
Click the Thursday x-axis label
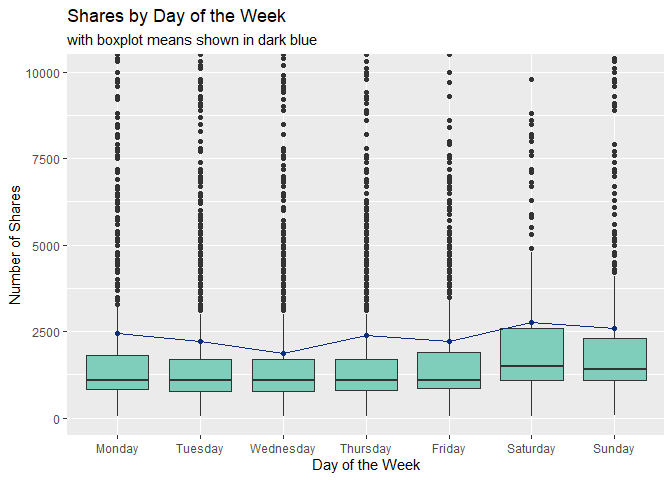click(366, 448)
